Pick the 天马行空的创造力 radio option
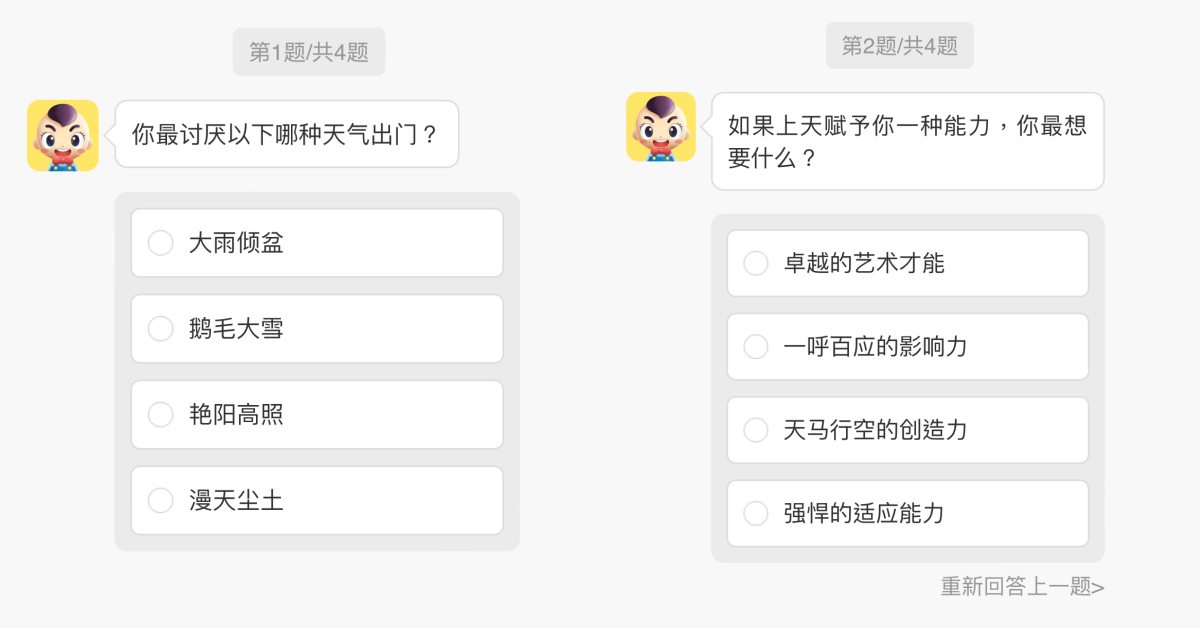This screenshot has width=1200, height=628. [x=756, y=430]
